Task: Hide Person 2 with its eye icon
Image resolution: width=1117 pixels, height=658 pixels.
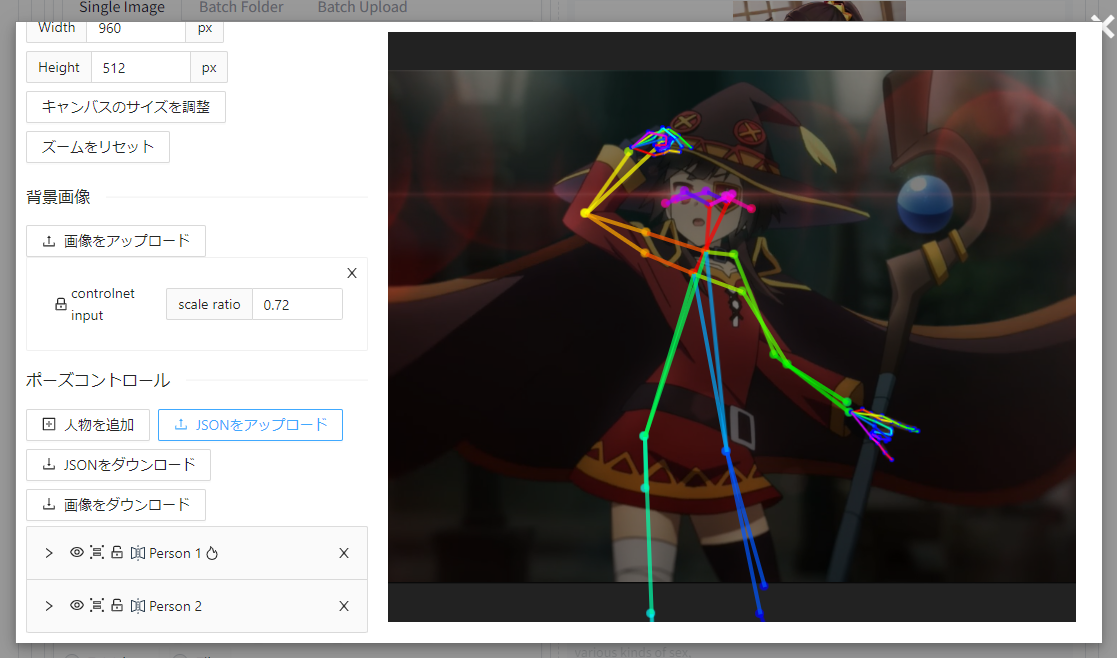Action: coord(77,605)
